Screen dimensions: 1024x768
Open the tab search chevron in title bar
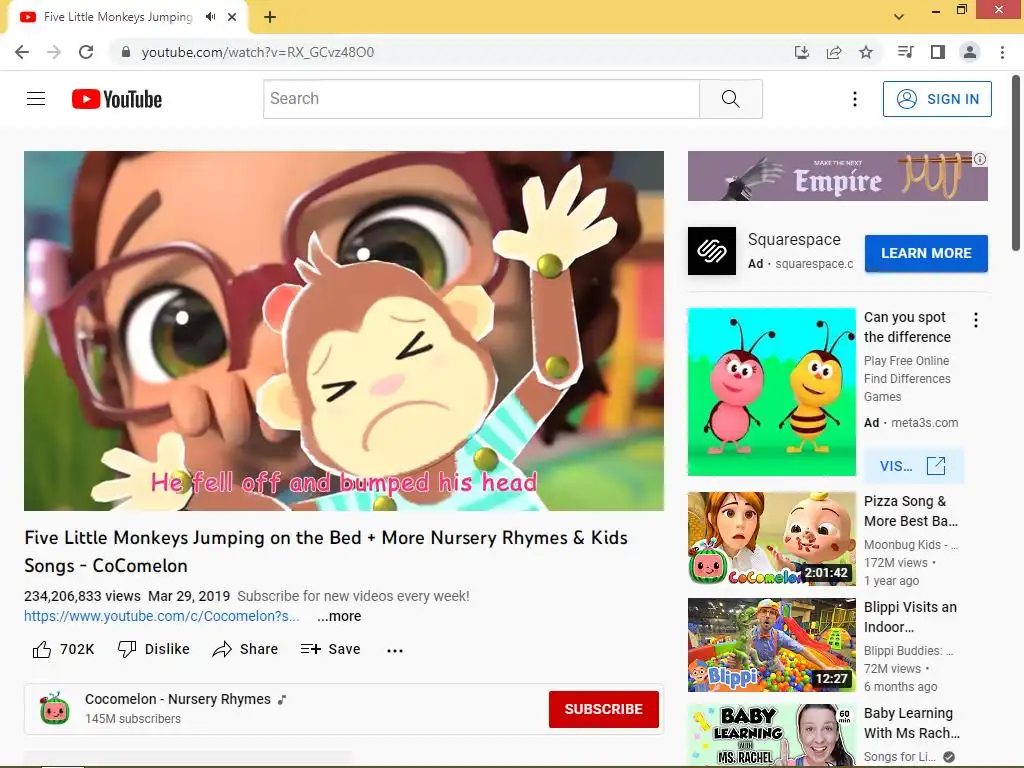(899, 17)
